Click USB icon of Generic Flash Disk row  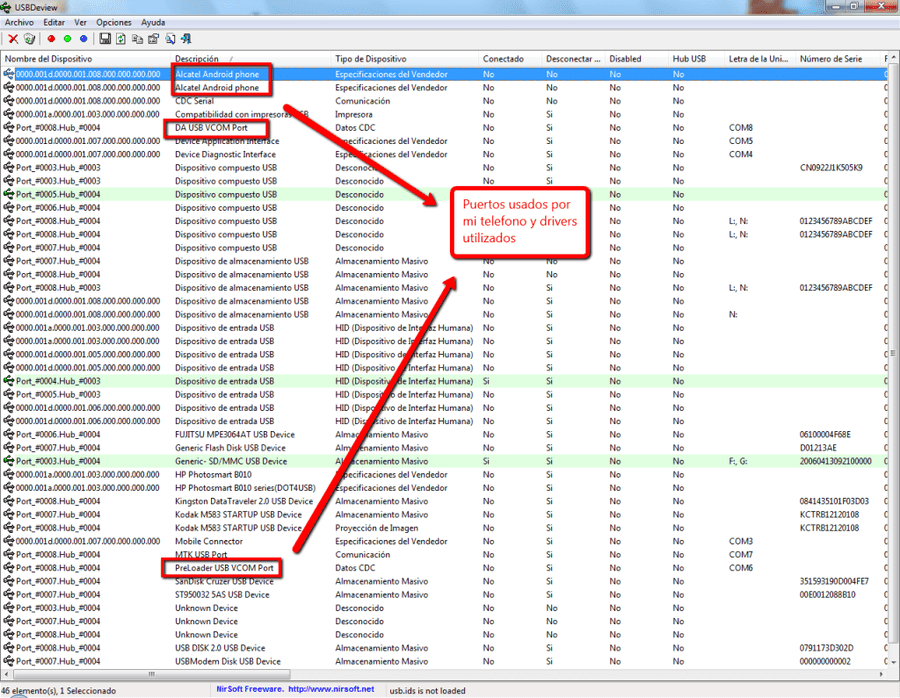point(9,448)
